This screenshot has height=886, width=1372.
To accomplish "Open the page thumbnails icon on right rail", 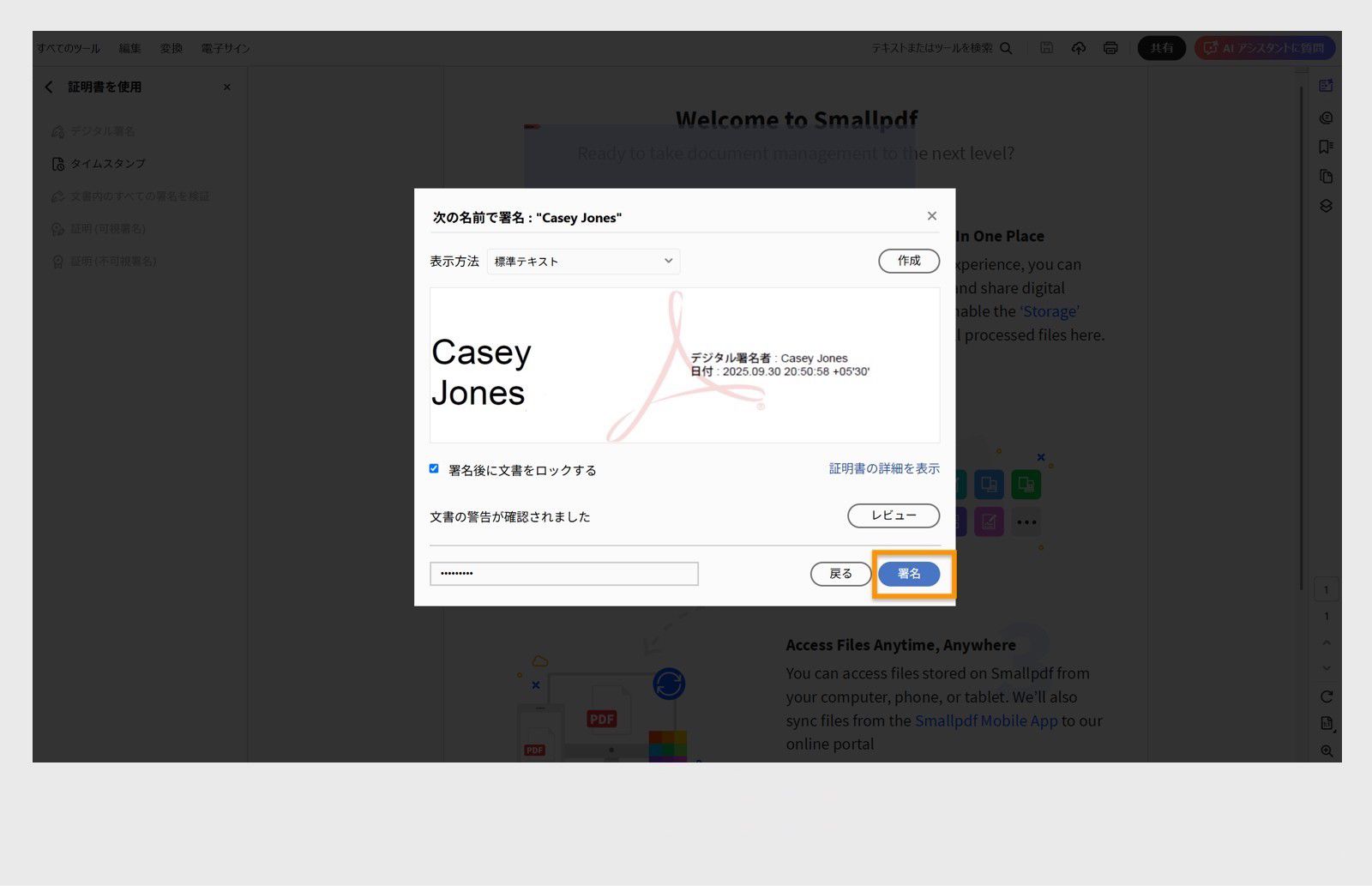I will click(x=1327, y=176).
